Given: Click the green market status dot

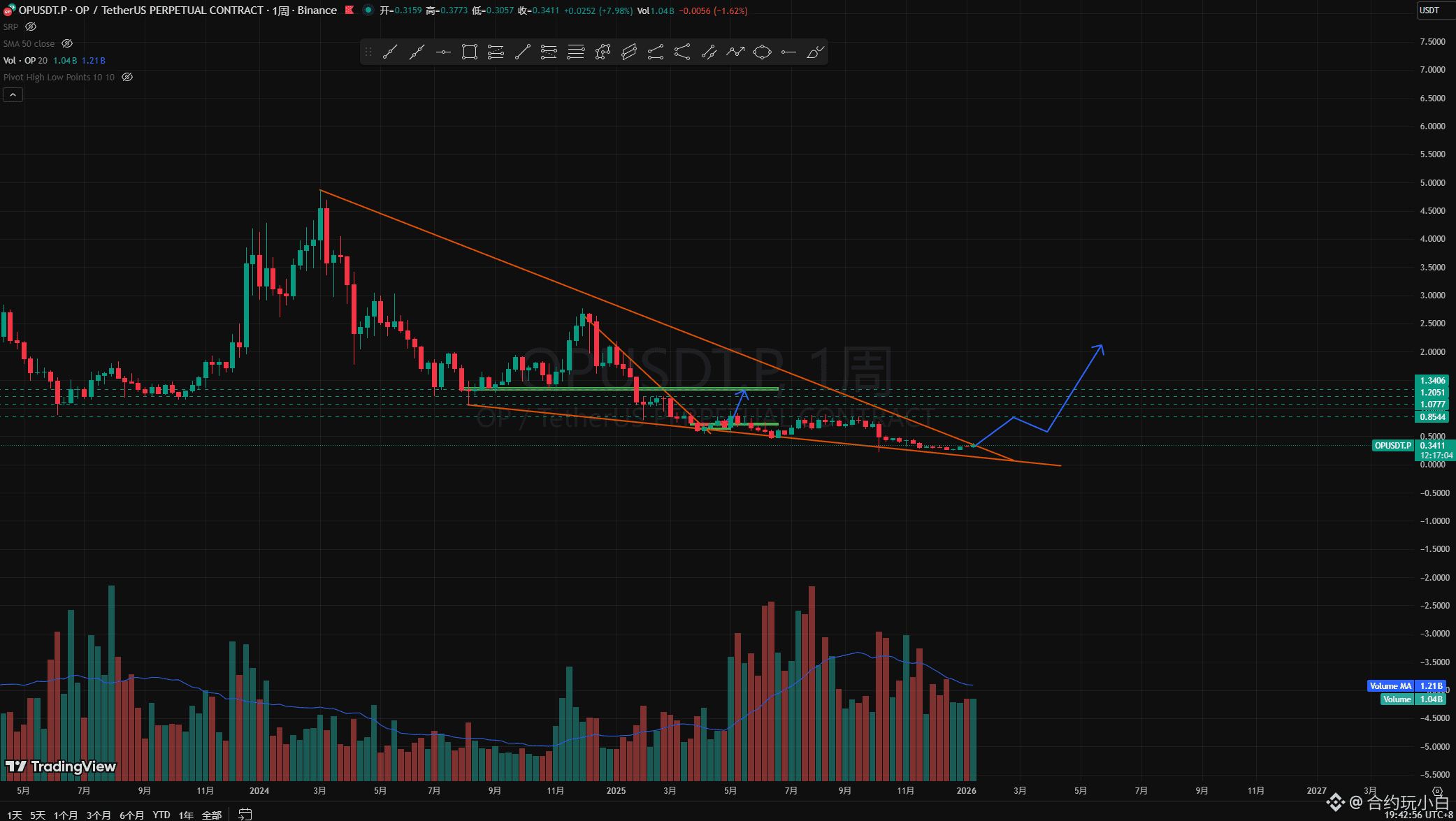Looking at the screenshot, I should 368,10.
